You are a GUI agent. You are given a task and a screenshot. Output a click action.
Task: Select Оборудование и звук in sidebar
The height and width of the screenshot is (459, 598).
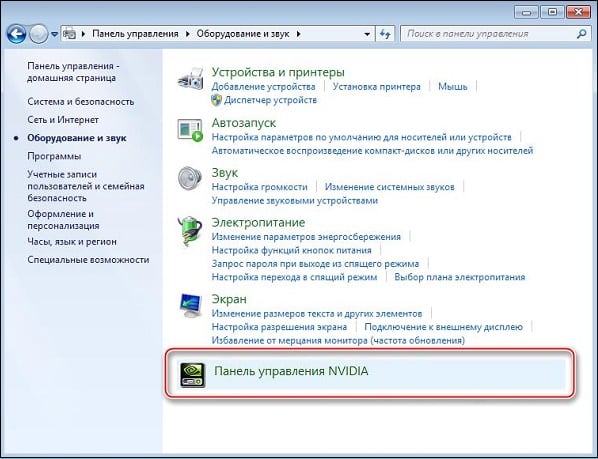(x=77, y=138)
